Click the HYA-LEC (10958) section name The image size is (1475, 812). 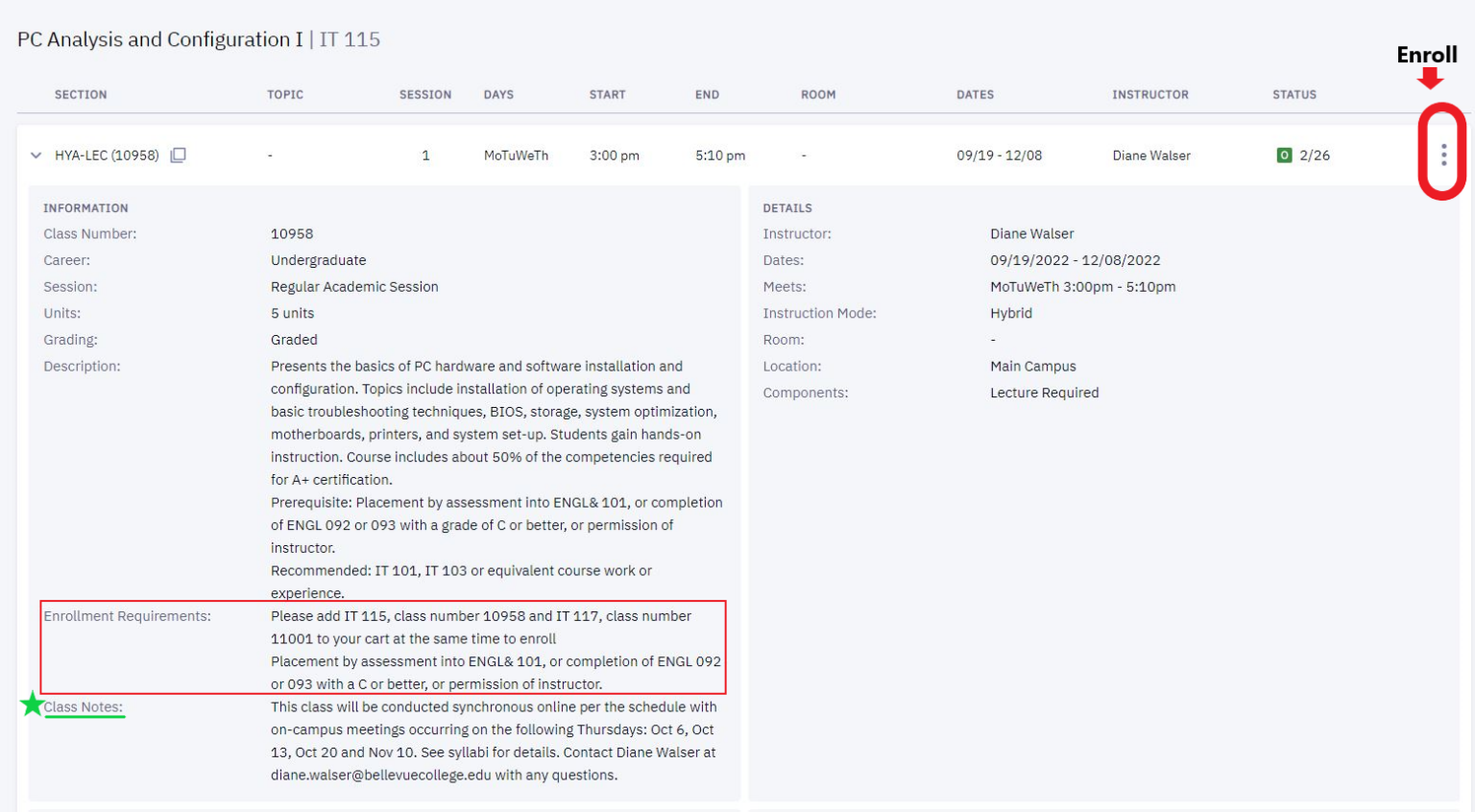[107, 155]
